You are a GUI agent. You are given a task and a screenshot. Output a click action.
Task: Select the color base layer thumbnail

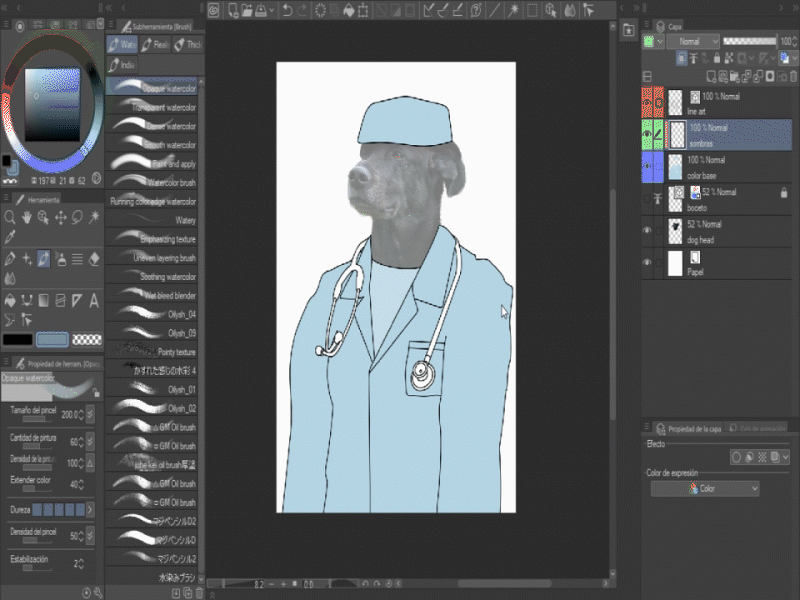pyautogui.click(x=676, y=167)
